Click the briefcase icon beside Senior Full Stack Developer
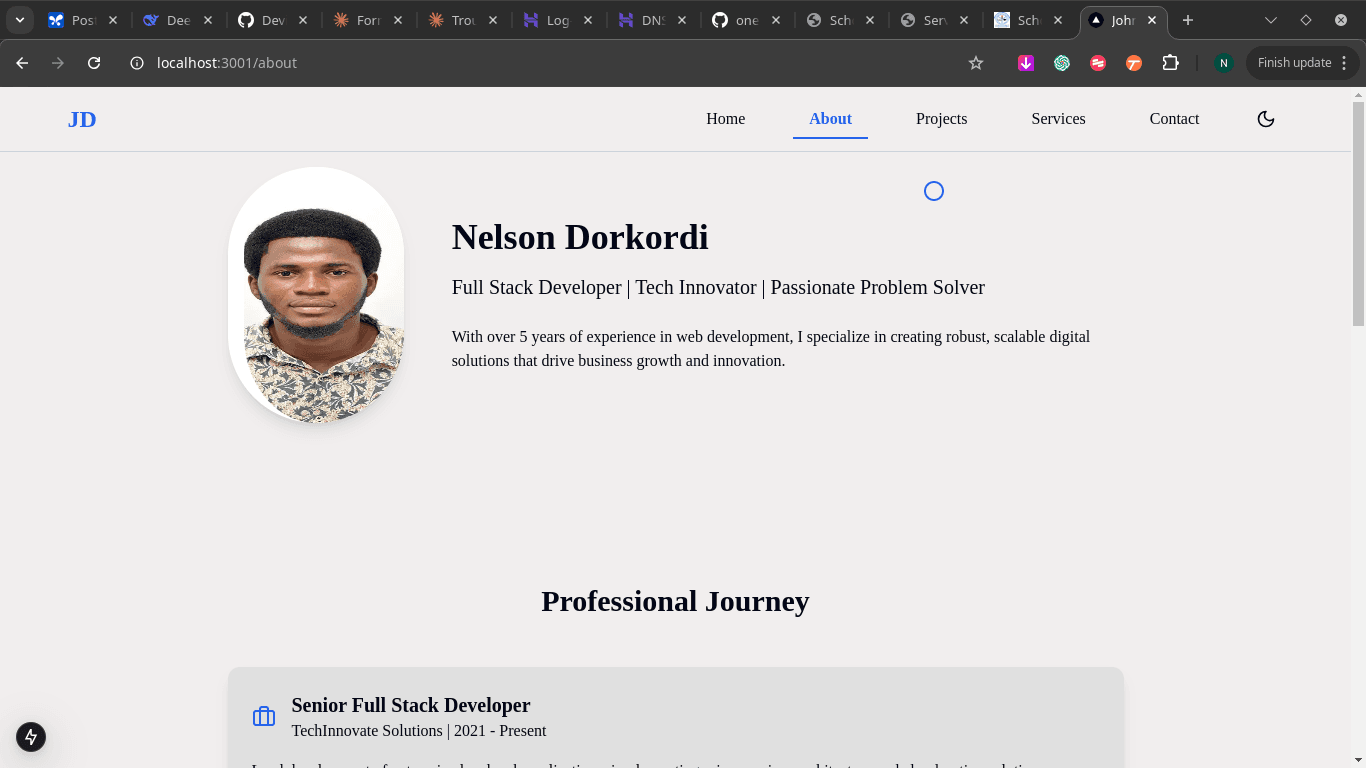 pyautogui.click(x=264, y=716)
